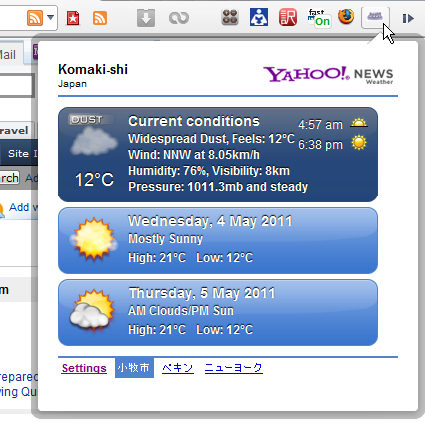Click the orange RSS feed icon in address bar
The height and width of the screenshot is (439, 425).
(x=35, y=18)
